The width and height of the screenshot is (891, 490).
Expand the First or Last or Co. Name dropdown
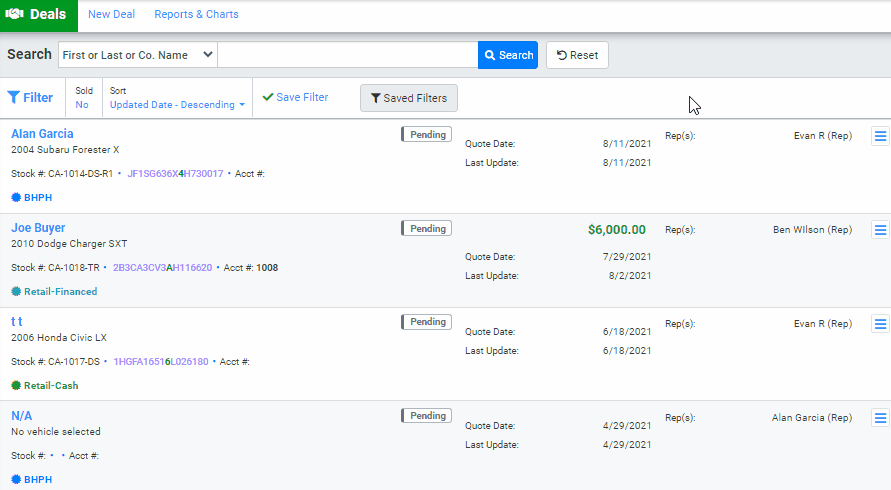(x=138, y=55)
